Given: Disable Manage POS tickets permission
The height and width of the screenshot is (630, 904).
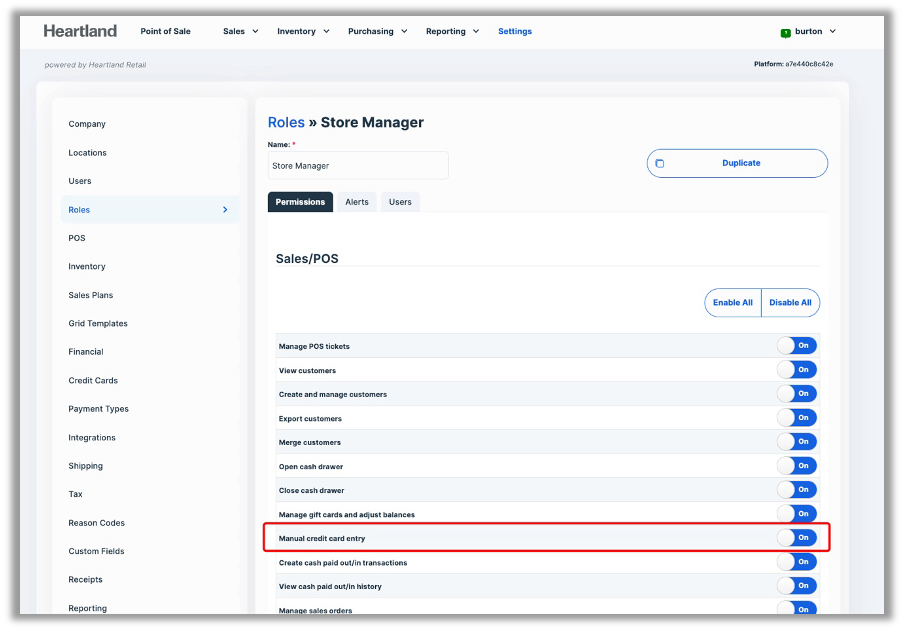Looking at the screenshot, I should click(x=797, y=346).
